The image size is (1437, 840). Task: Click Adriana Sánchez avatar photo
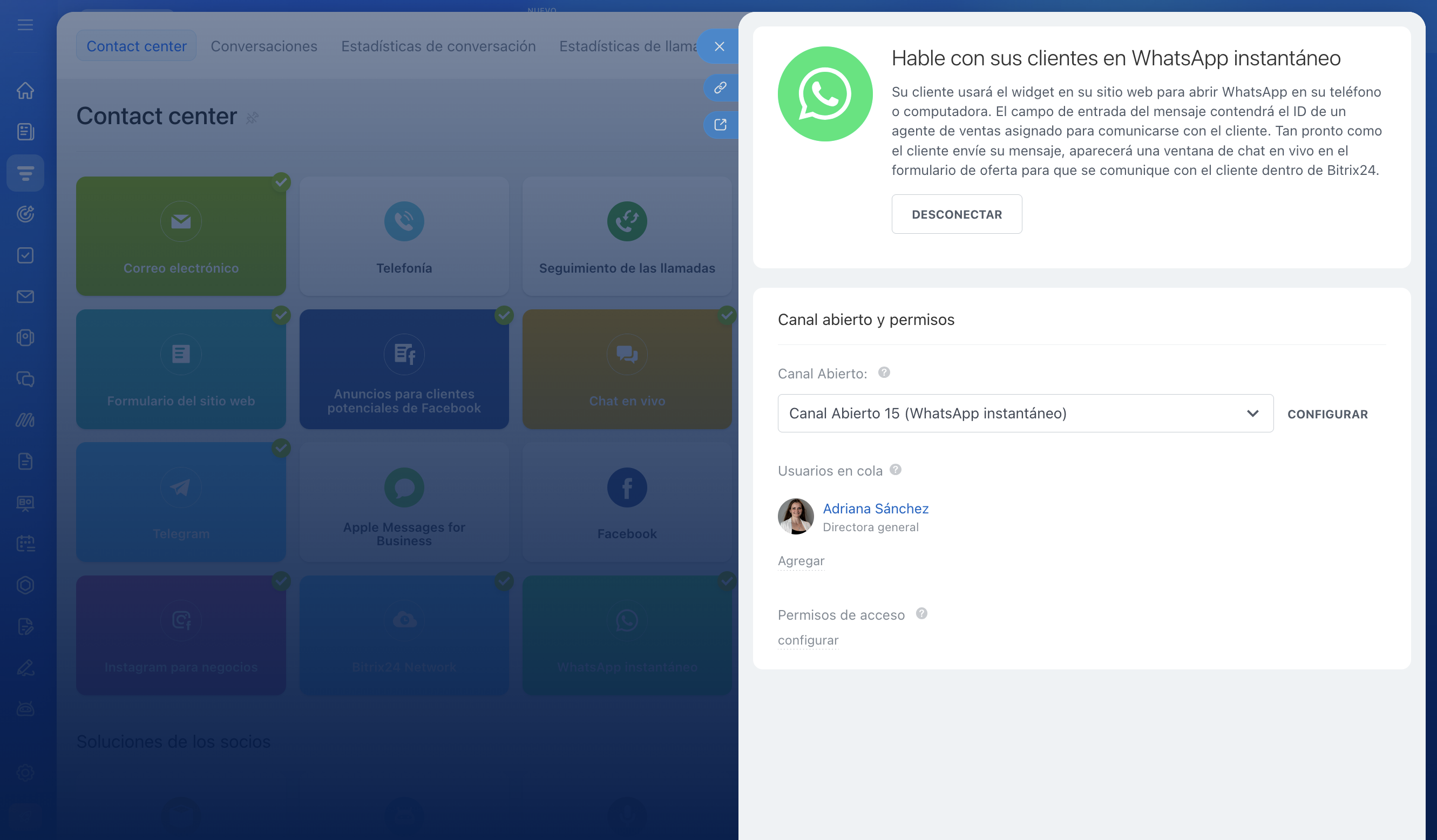(796, 516)
